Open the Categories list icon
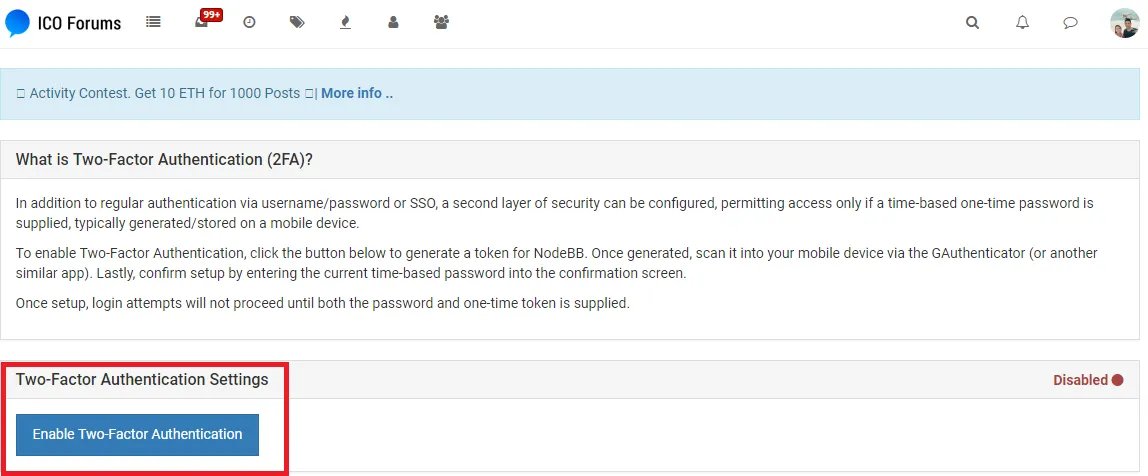 (x=153, y=23)
